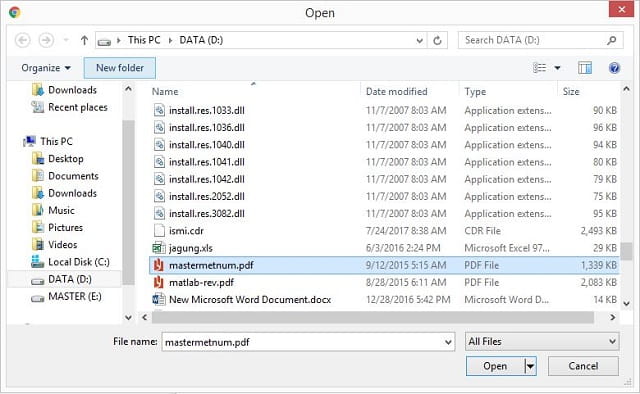Click the horizontal scrollbar of file list

[x=373, y=317]
